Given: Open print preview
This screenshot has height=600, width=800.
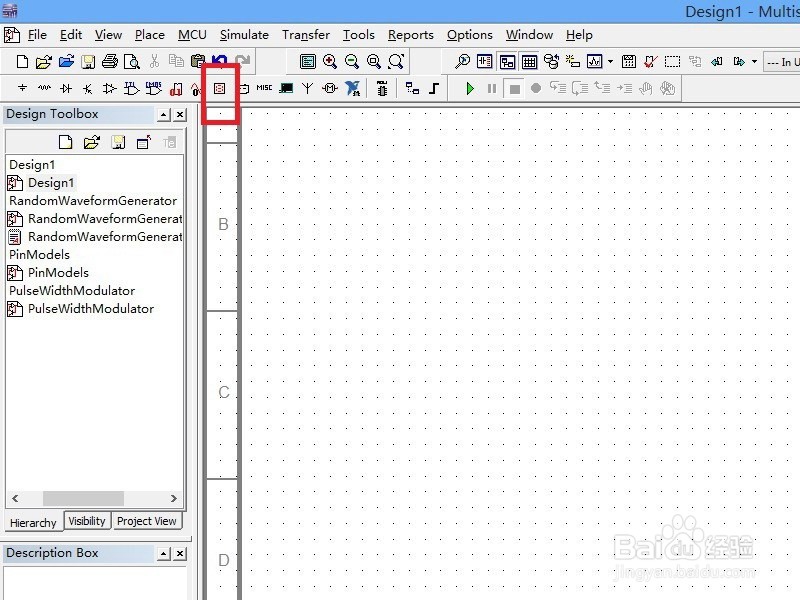Looking at the screenshot, I should tap(132, 62).
